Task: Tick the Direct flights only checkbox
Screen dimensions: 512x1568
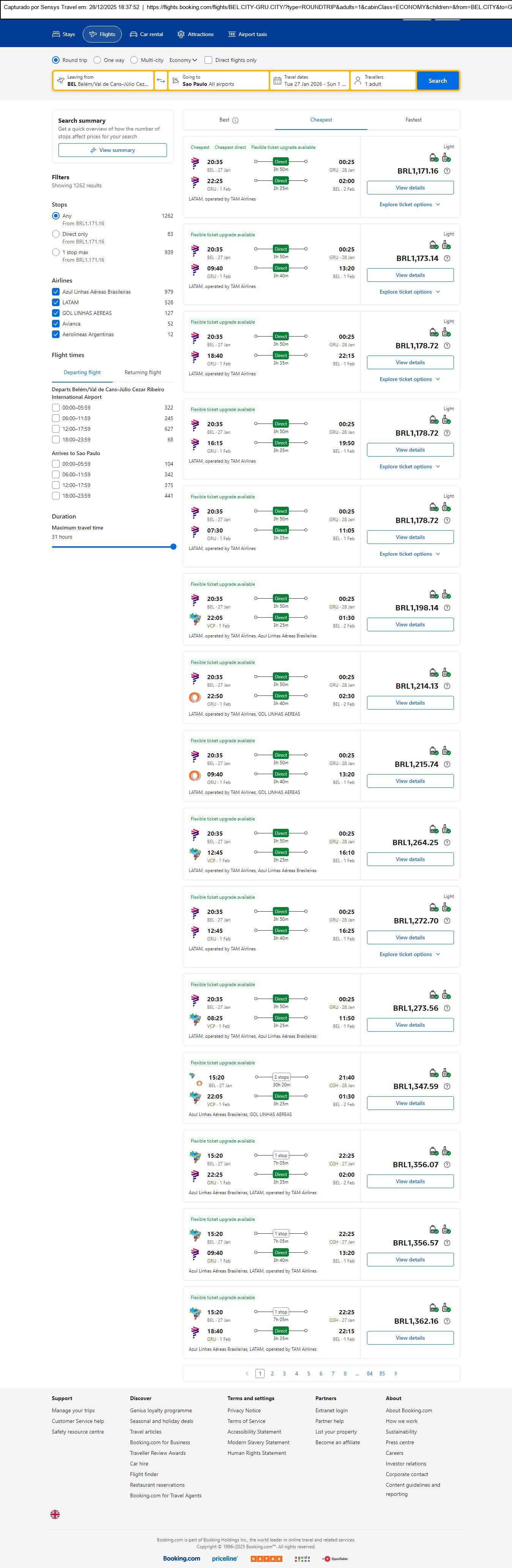Action: [x=209, y=60]
